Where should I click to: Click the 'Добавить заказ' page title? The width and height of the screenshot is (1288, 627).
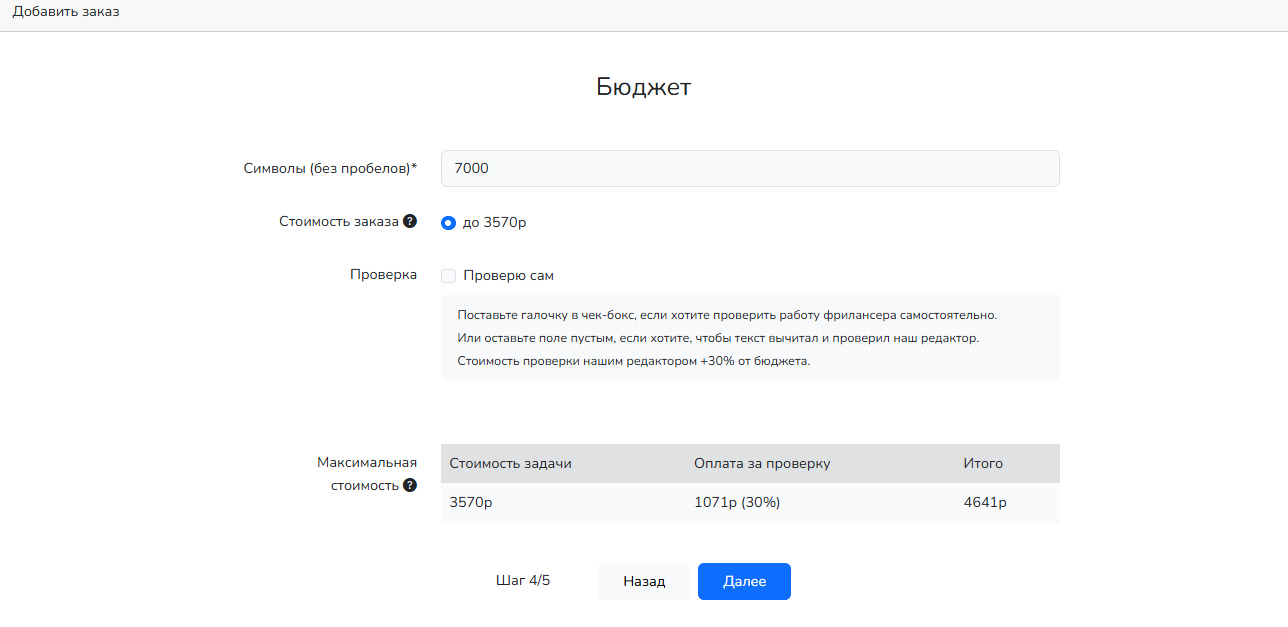click(66, 12)
